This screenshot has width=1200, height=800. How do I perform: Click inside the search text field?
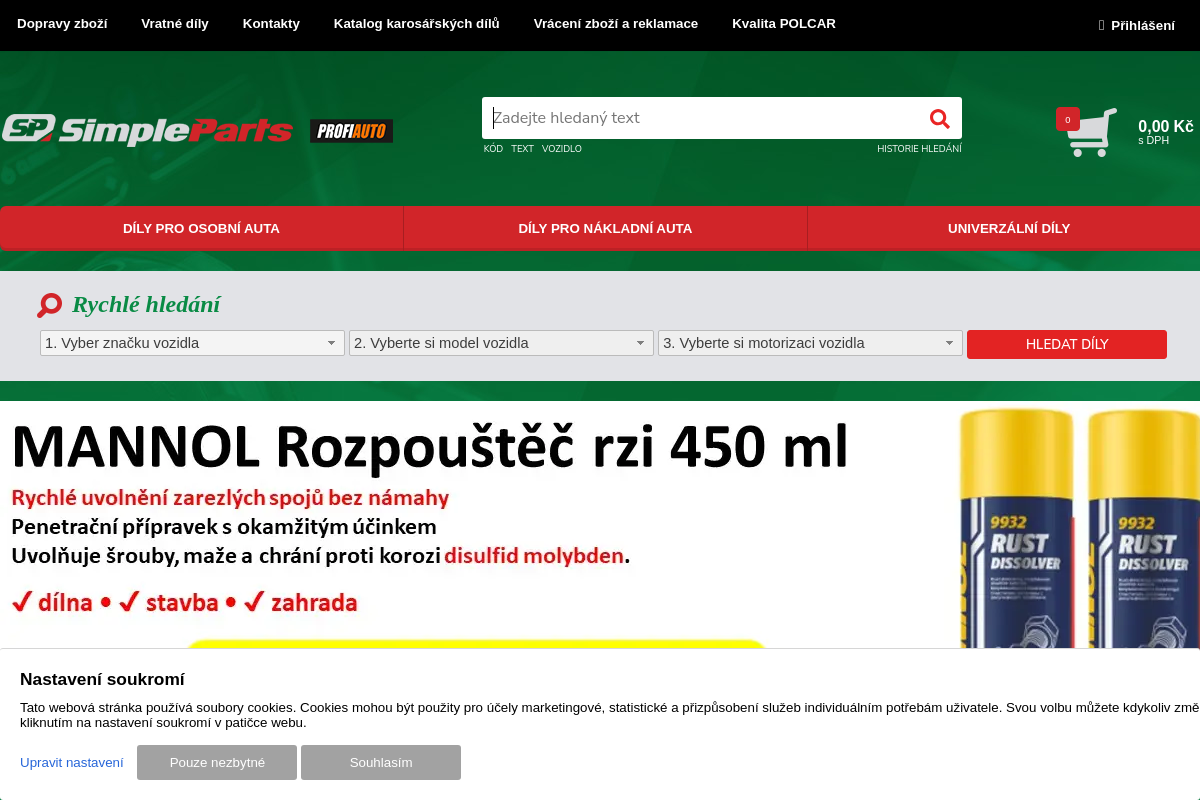[x=700, y=117]
